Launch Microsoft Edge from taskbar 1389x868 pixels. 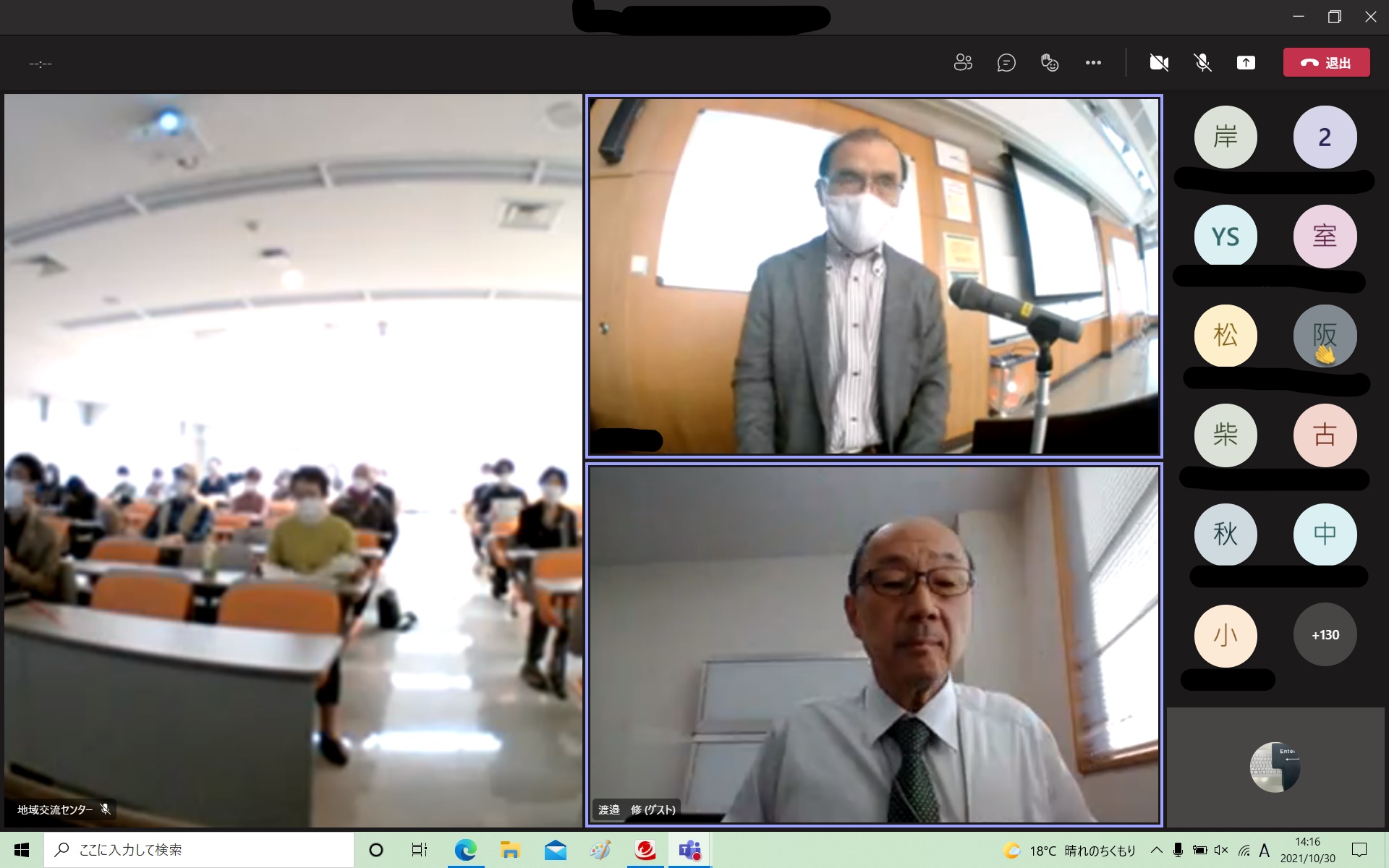point(465,850)
